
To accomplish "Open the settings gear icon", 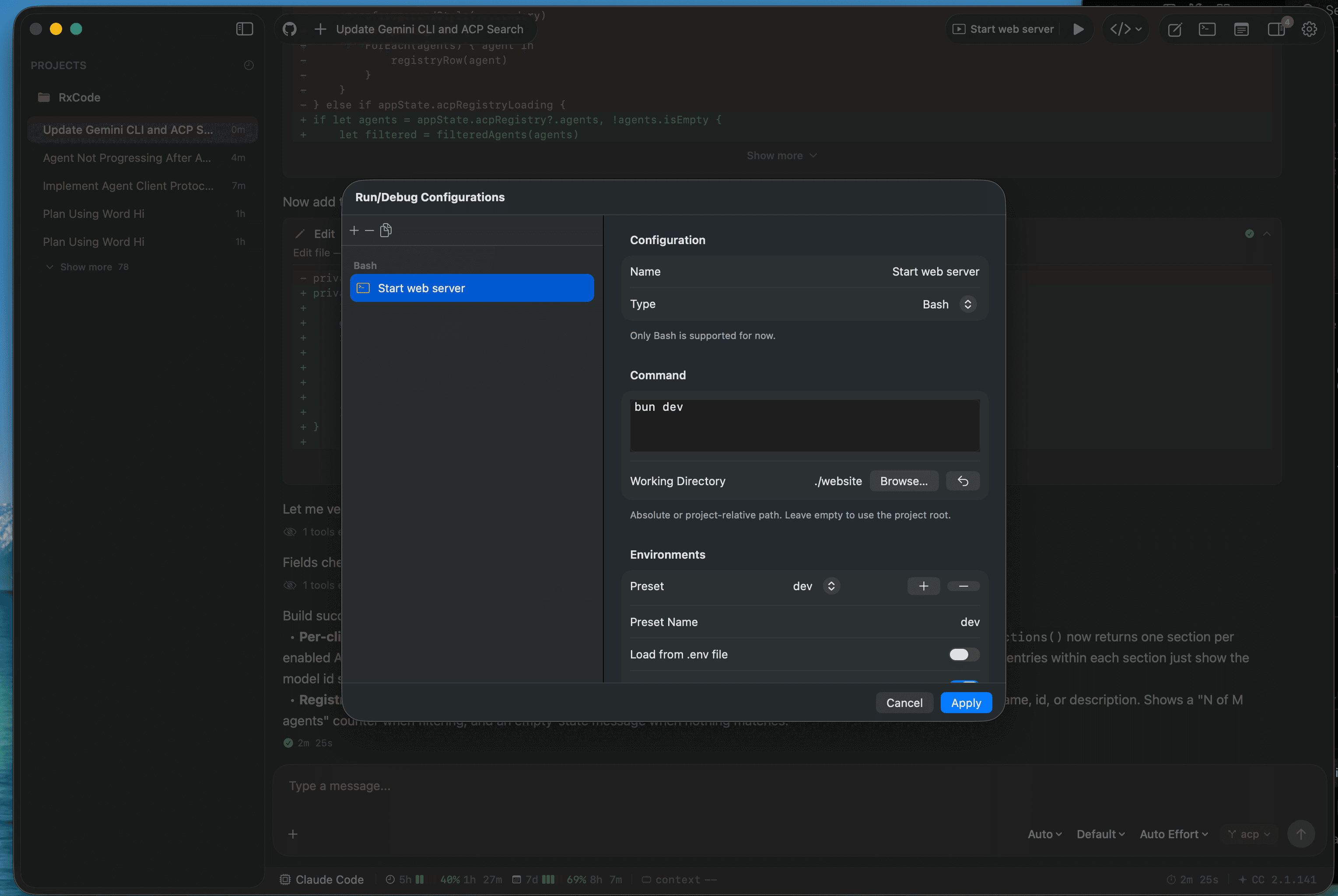I will 1309,28.
